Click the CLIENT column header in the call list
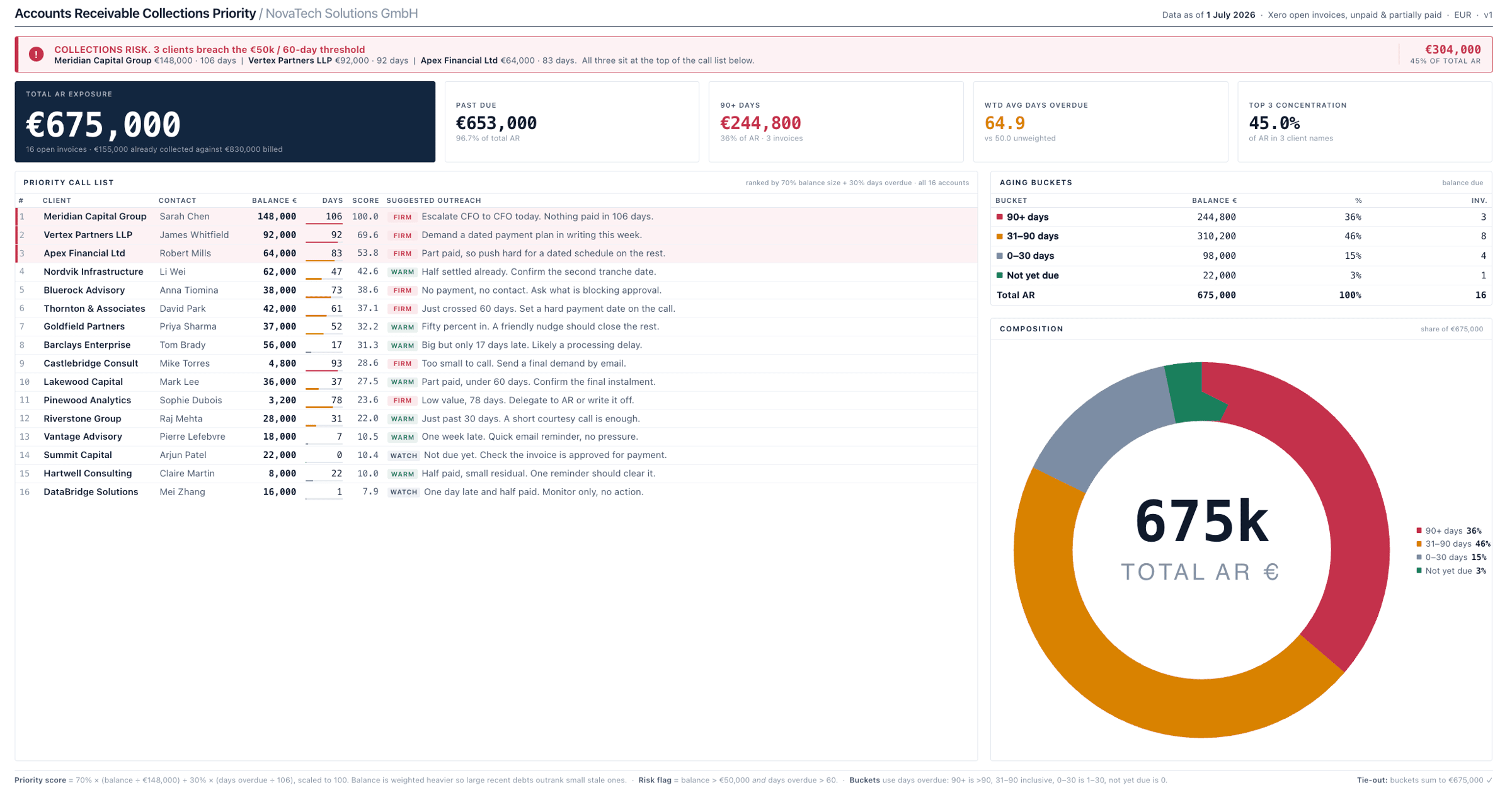The height and width of the screenshot is (795, 1512). tap(57, 200)
